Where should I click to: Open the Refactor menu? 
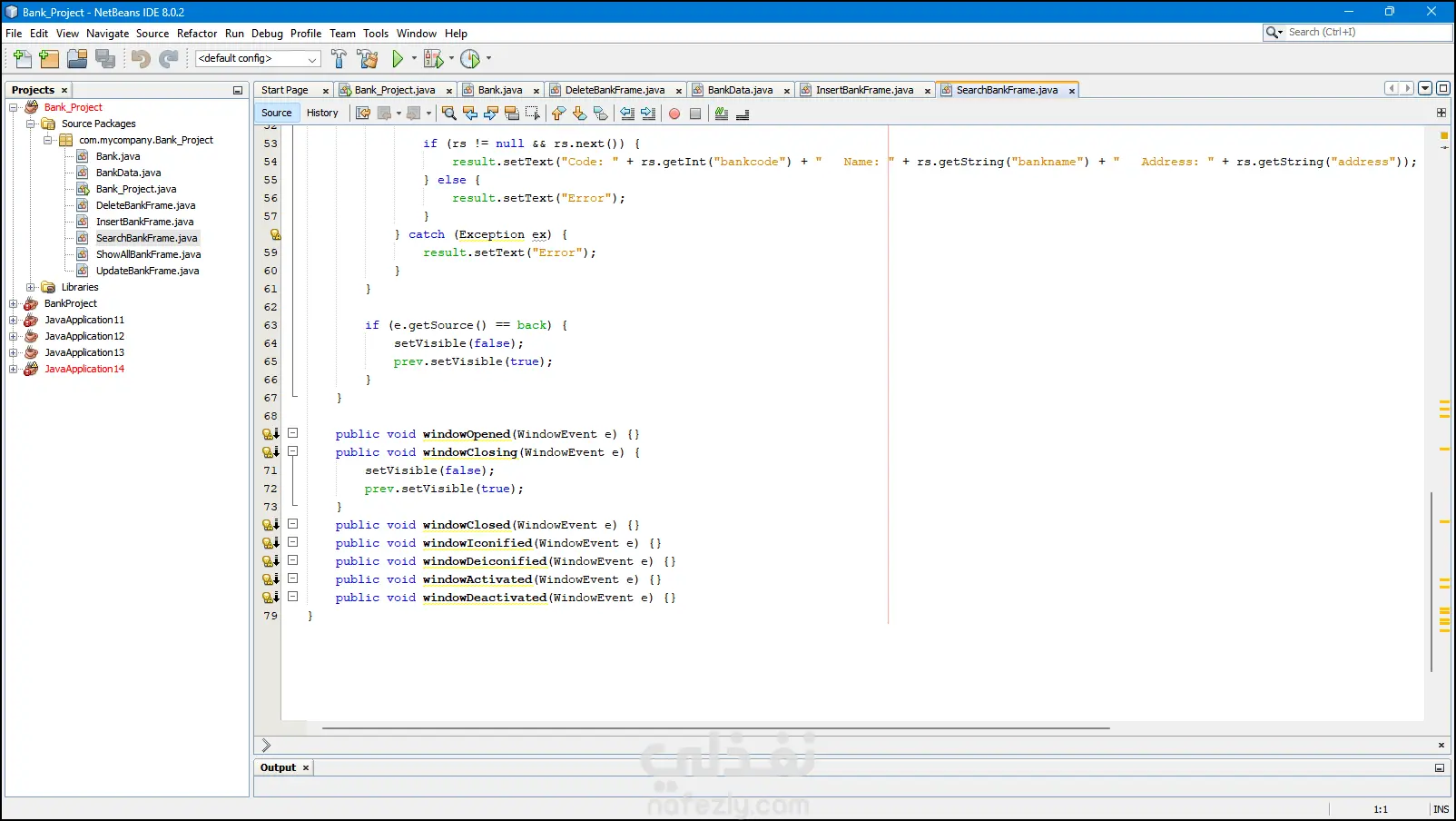[x=197, y=34]
